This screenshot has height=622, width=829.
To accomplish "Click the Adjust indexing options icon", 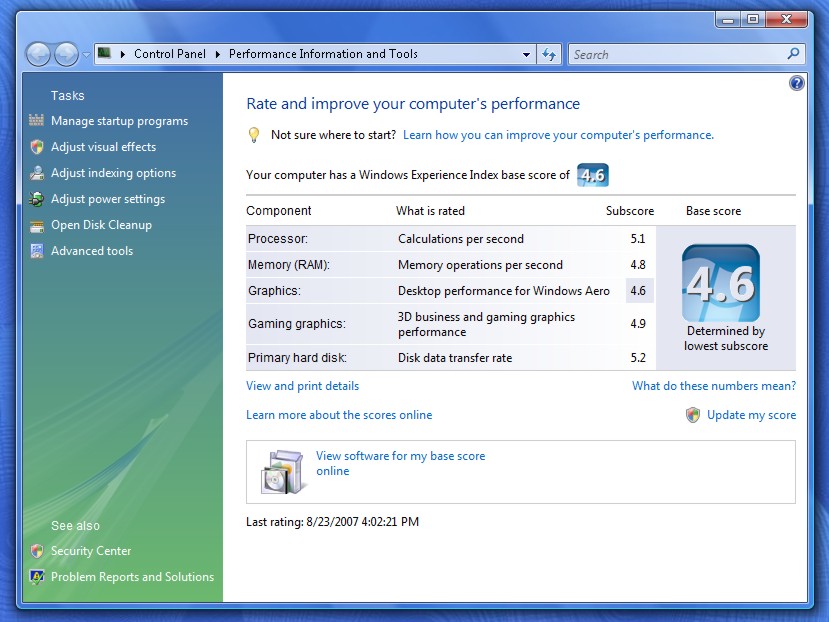I will tap(37, 173).
